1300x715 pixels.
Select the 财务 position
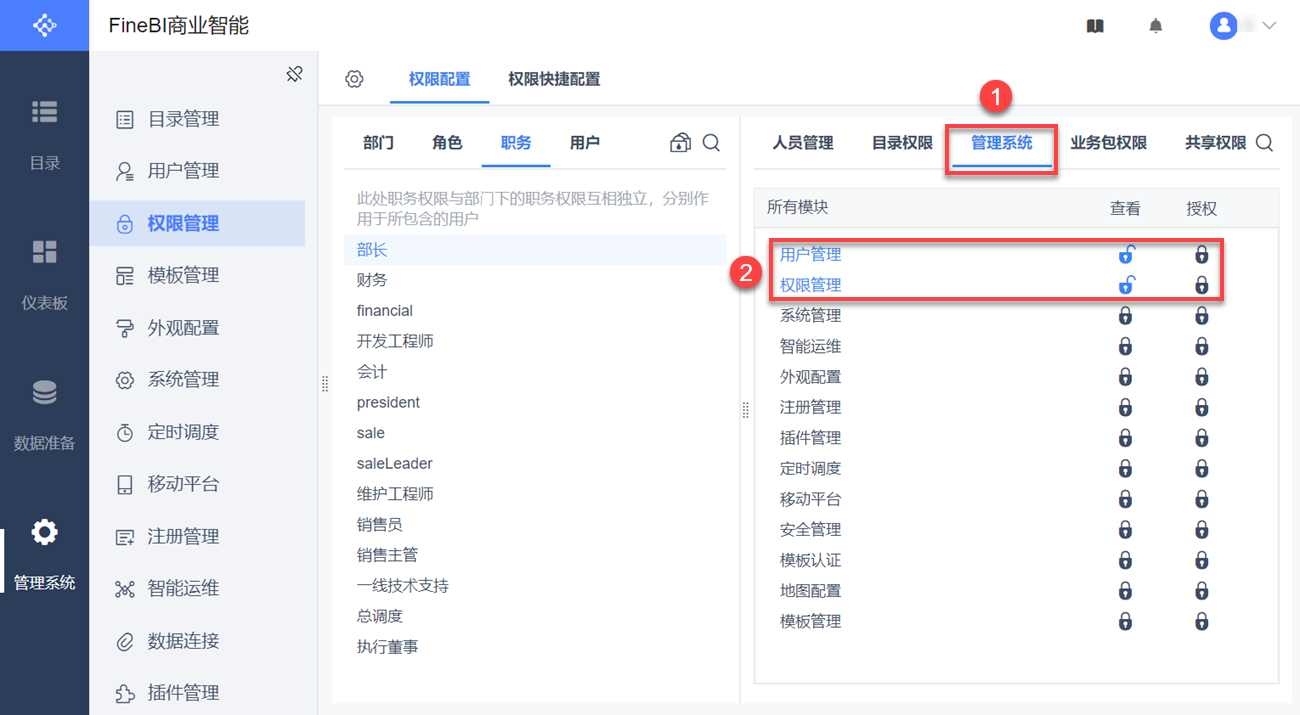372,280
